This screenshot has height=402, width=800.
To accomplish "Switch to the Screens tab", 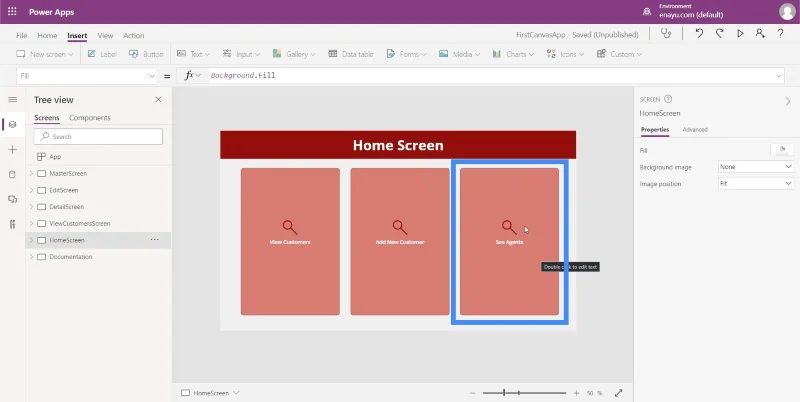I will point(47,118).
